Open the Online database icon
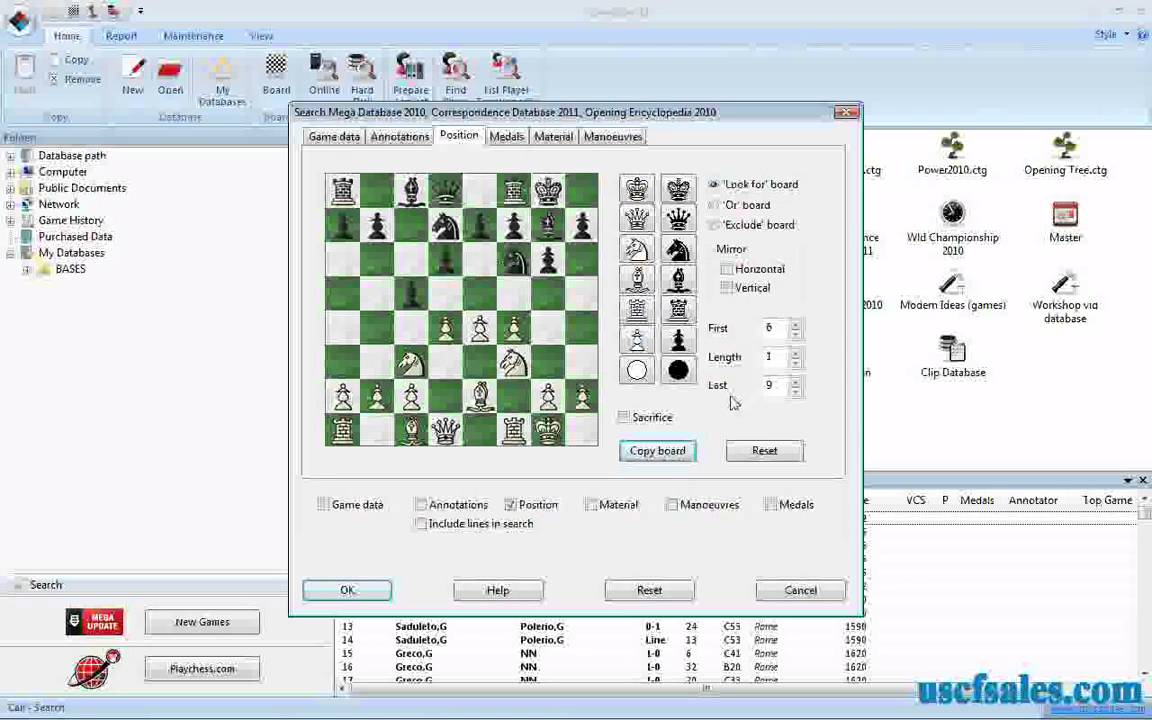Screen dimensions: 1152x720 click(324, 75)
